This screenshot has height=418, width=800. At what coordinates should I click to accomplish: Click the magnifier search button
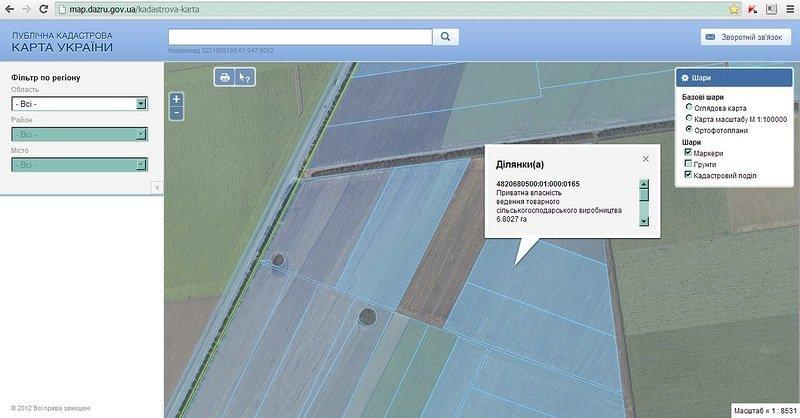[x=445, y=37]
